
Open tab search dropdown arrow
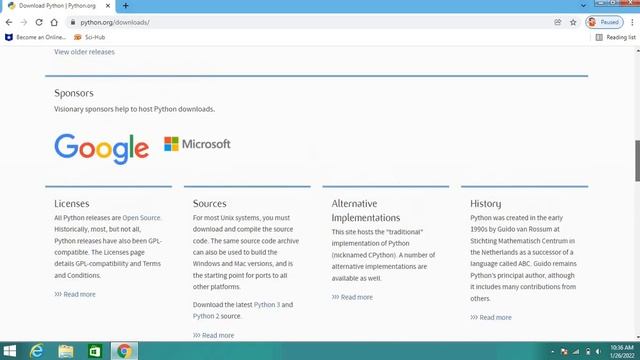click(583, 6)
